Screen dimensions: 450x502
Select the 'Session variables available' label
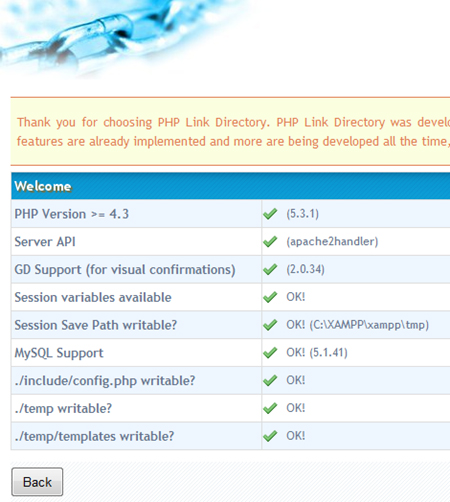pyautogui.click(x=93, y=297)
